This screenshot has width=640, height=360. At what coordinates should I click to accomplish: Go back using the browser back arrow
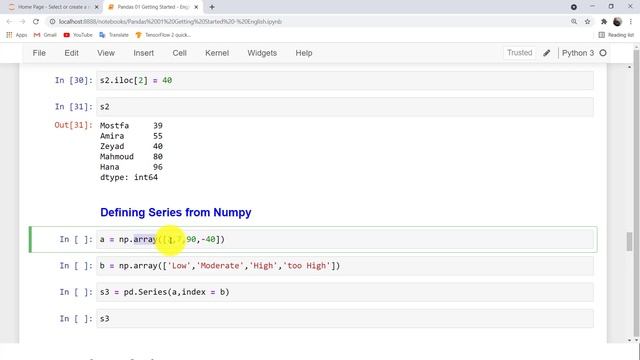click(x=9, y=22)
